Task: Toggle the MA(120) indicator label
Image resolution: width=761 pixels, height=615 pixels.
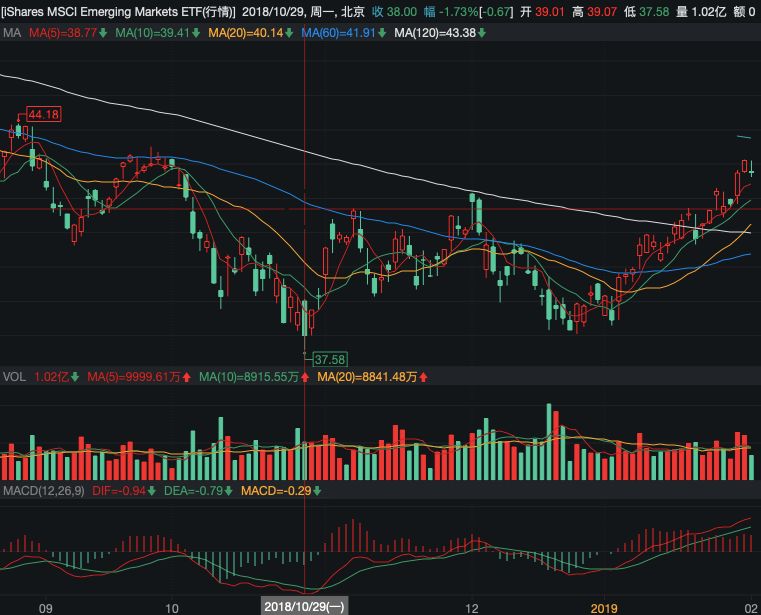Action: click(x=435, y=33)
